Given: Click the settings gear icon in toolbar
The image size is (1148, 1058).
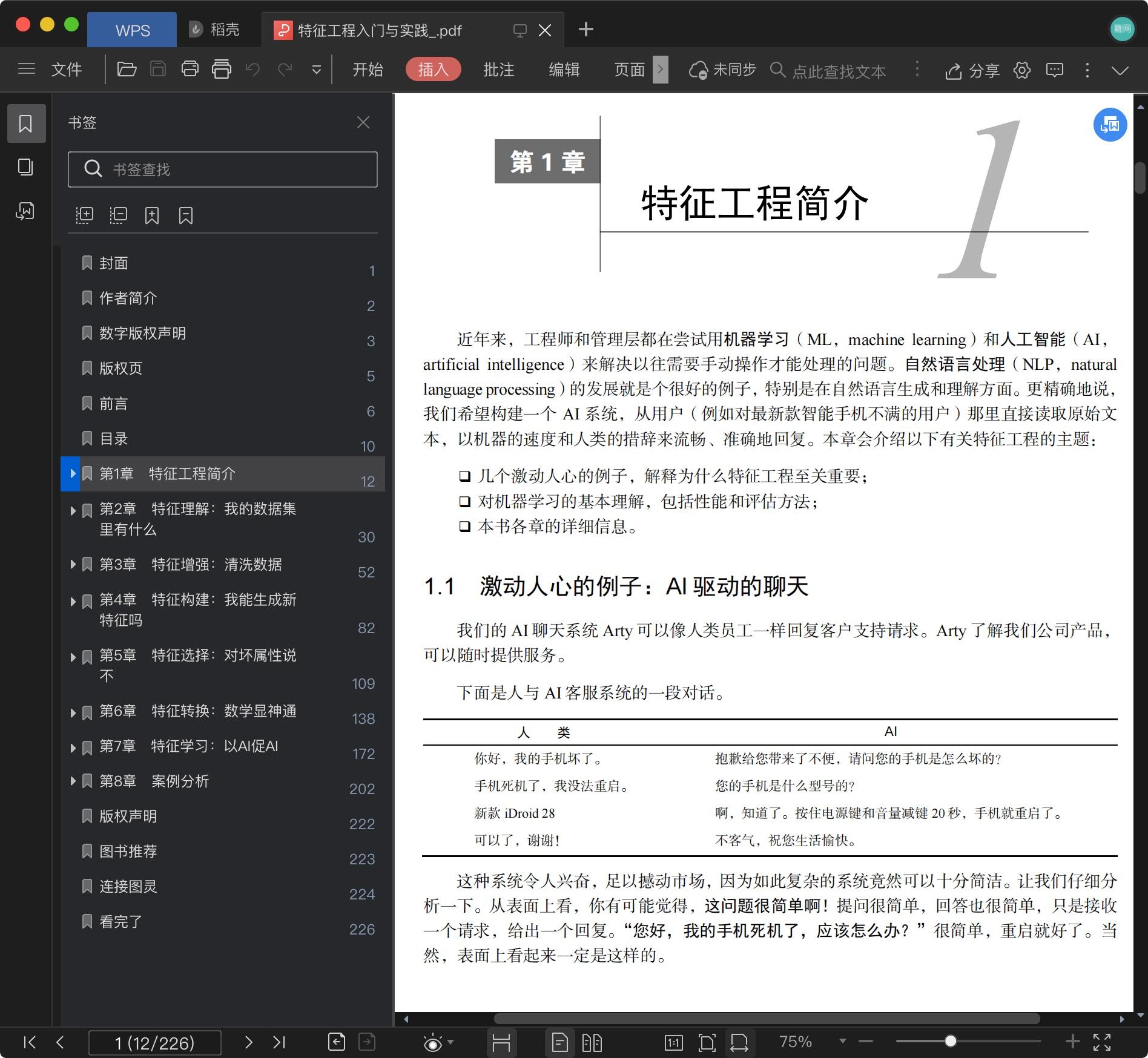Looking at the screenshot, I should [1022, 70].
